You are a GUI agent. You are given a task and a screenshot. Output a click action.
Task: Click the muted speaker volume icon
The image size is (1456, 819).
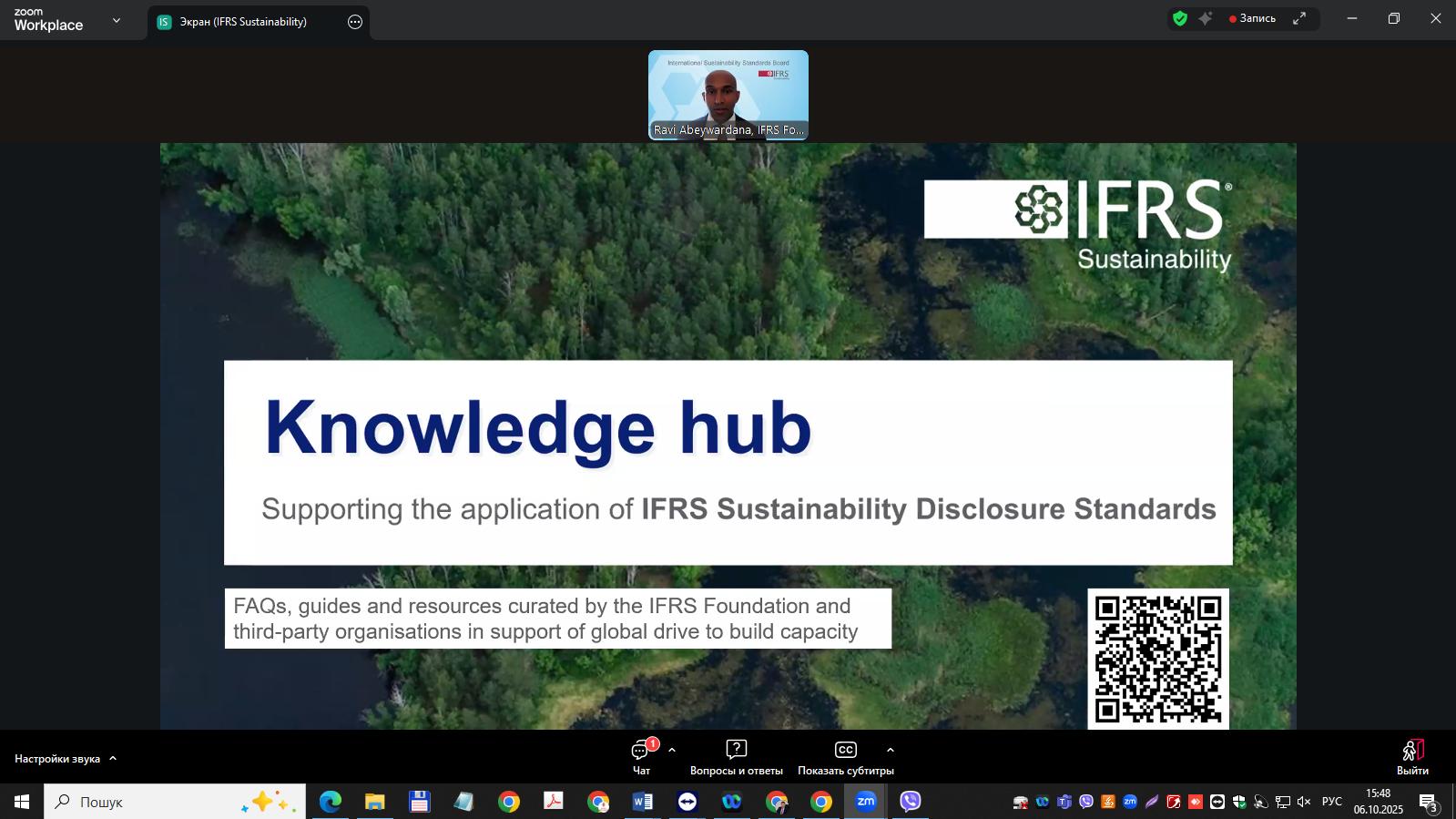1305,803
